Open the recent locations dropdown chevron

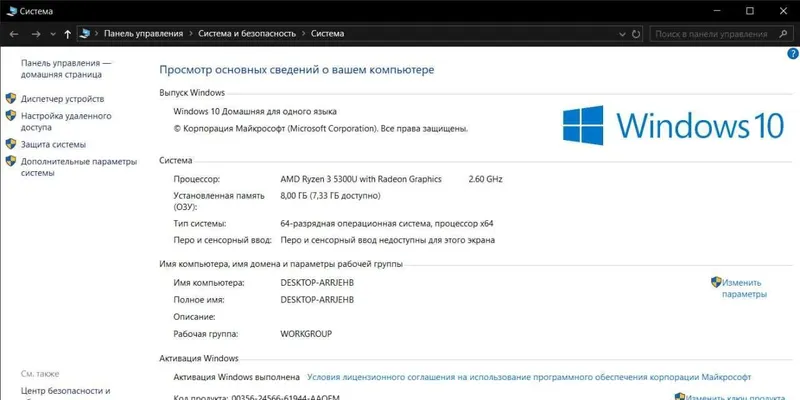coord(53,34)
